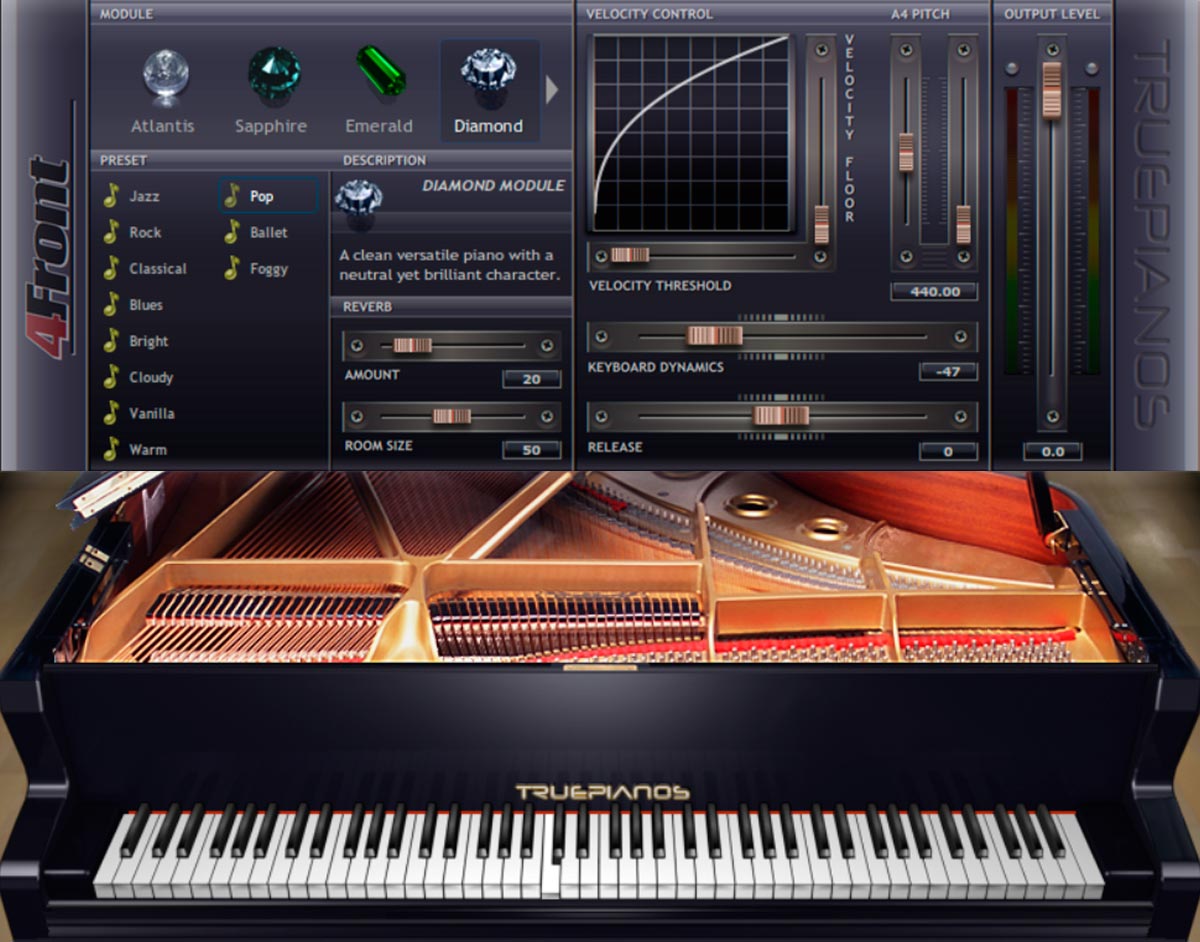Click the A4 Pitch value field 440.00
1200x942 pixels.
coord(934,292)
